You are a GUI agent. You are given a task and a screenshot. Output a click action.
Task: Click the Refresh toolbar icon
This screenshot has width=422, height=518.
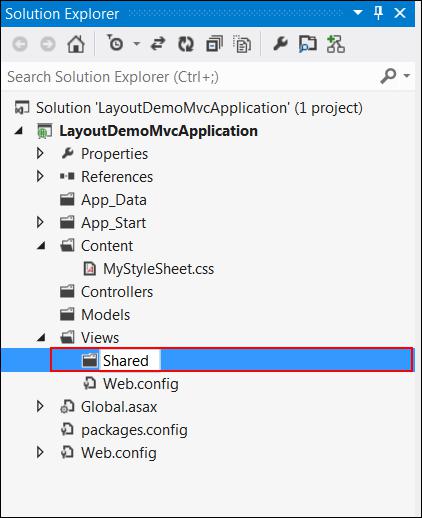click(x=186, y=44)
